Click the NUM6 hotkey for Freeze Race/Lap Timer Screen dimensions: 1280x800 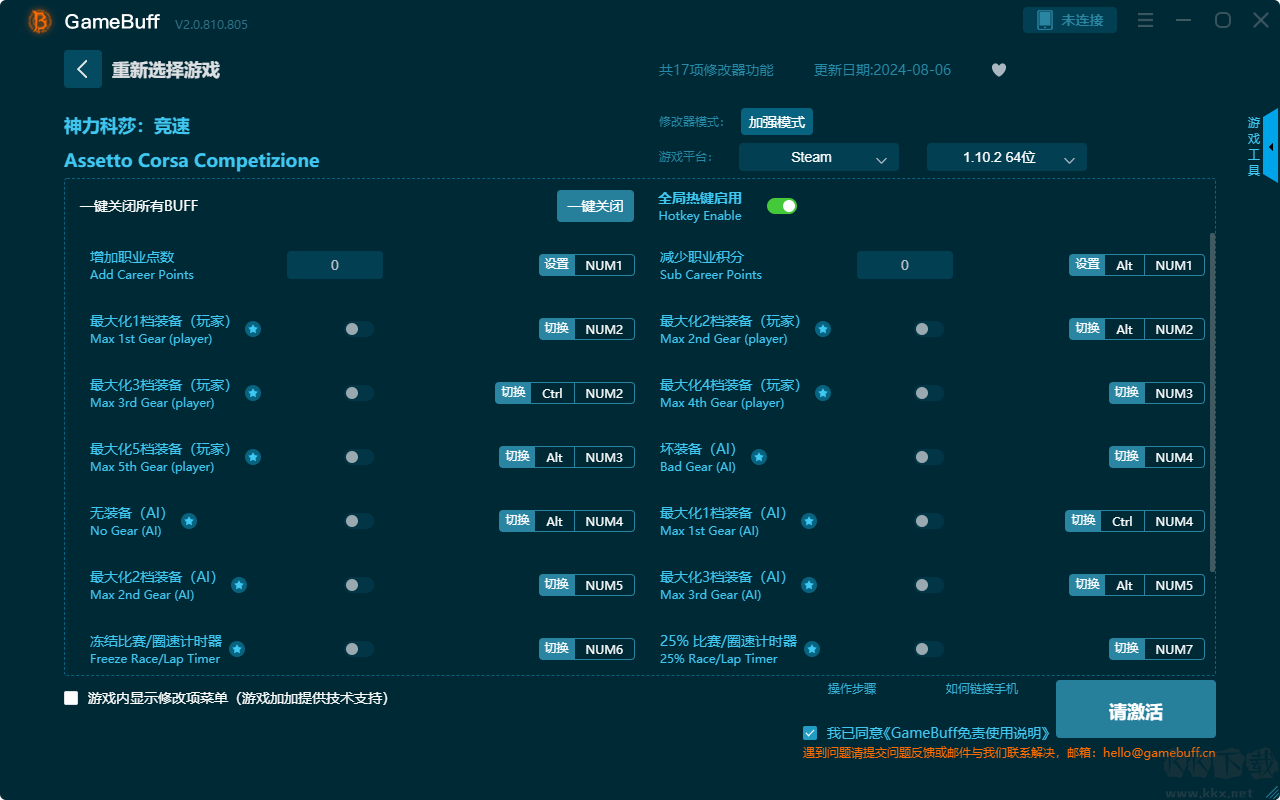604,649
